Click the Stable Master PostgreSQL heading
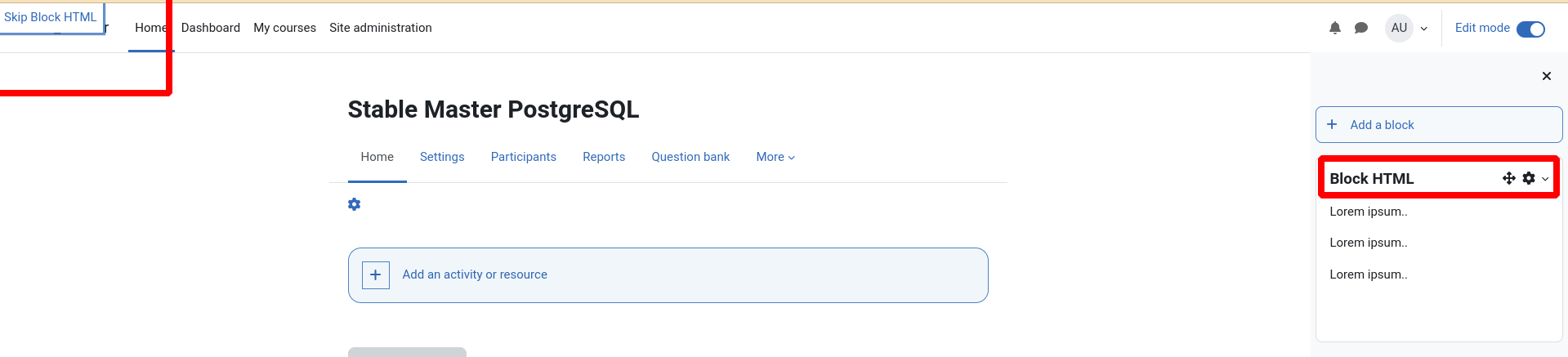Screen dimensions: 1568x357 494,109
